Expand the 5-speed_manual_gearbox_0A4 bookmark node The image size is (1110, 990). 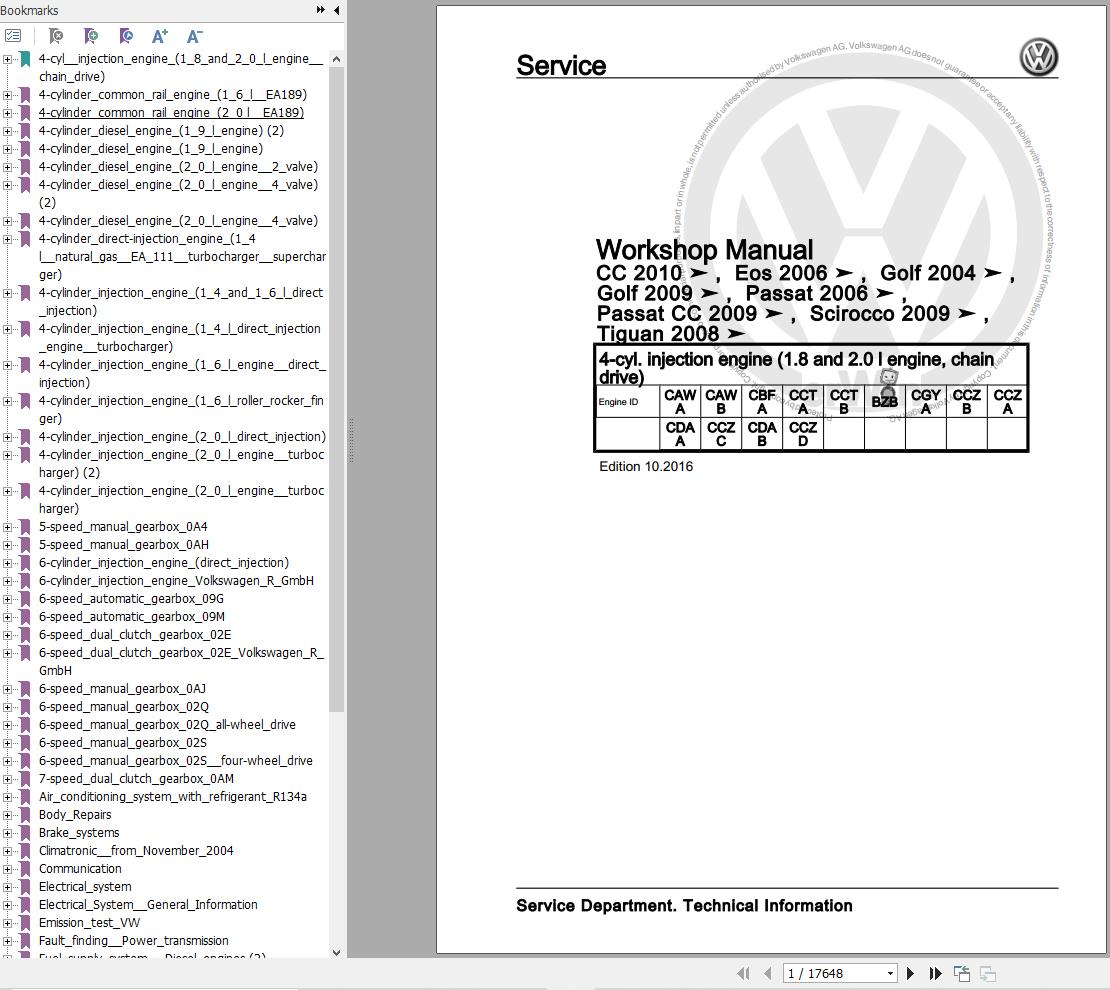click(8, 527)
